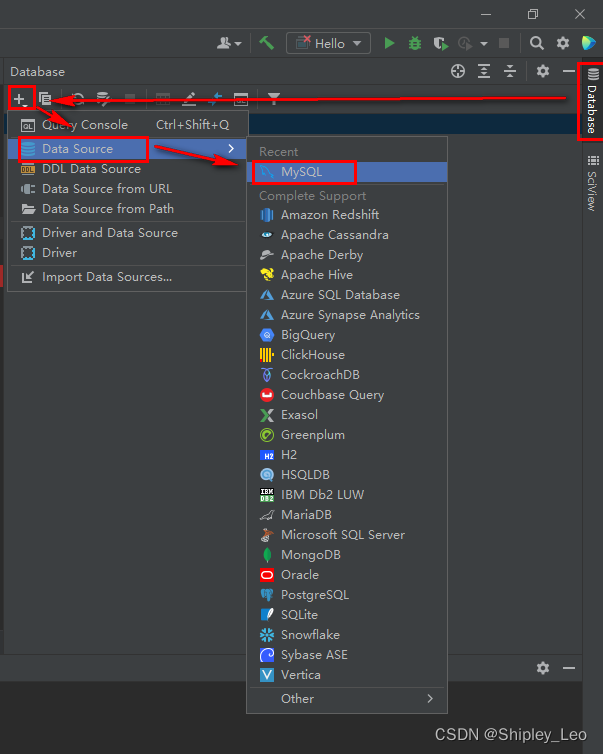Click Collapse All in Database panel header
The height and width of the screenshot is (754, 603).
coord(510,72)
